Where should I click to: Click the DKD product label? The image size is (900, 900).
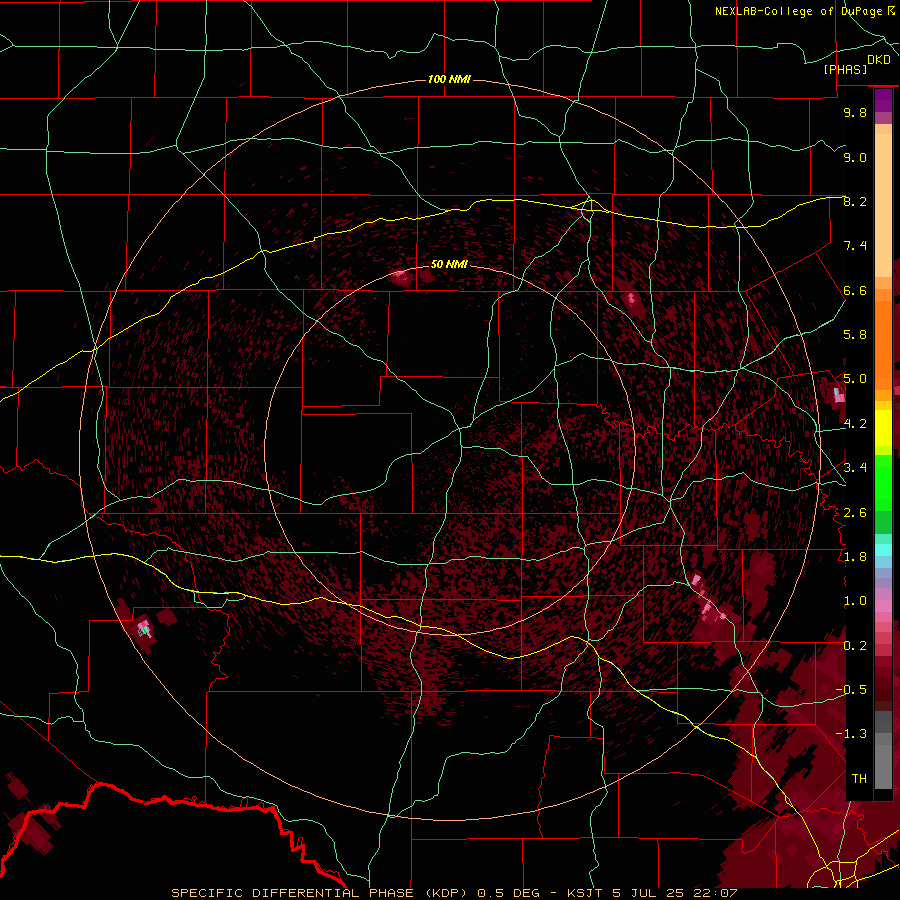point(878,60)
